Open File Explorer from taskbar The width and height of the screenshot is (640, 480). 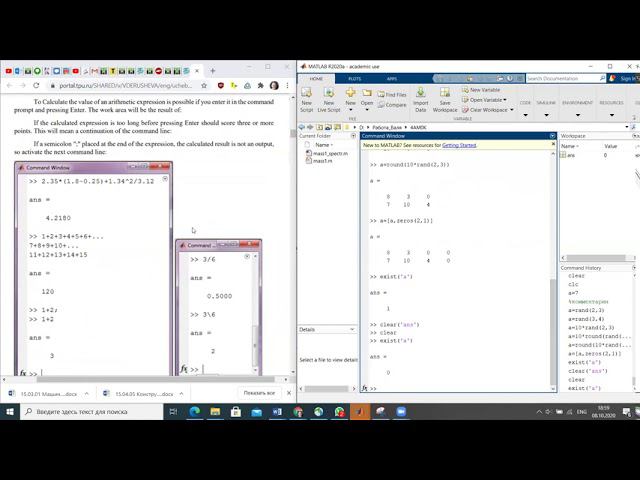215,412
